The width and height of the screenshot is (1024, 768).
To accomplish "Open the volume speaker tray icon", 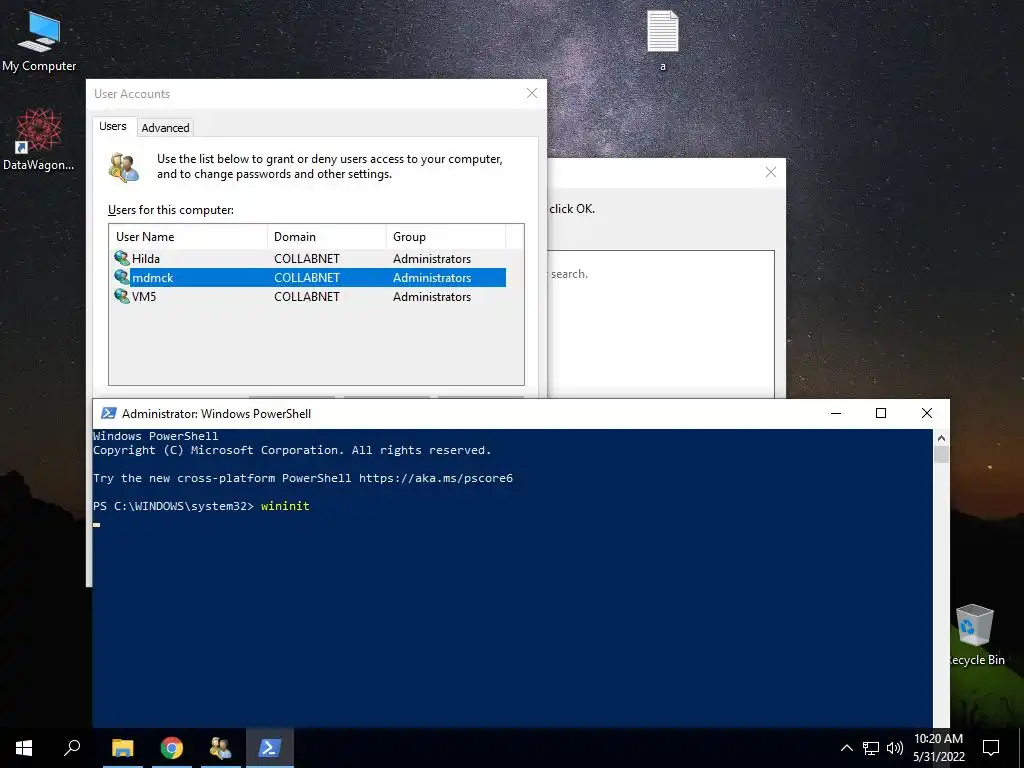I will 895,748.
